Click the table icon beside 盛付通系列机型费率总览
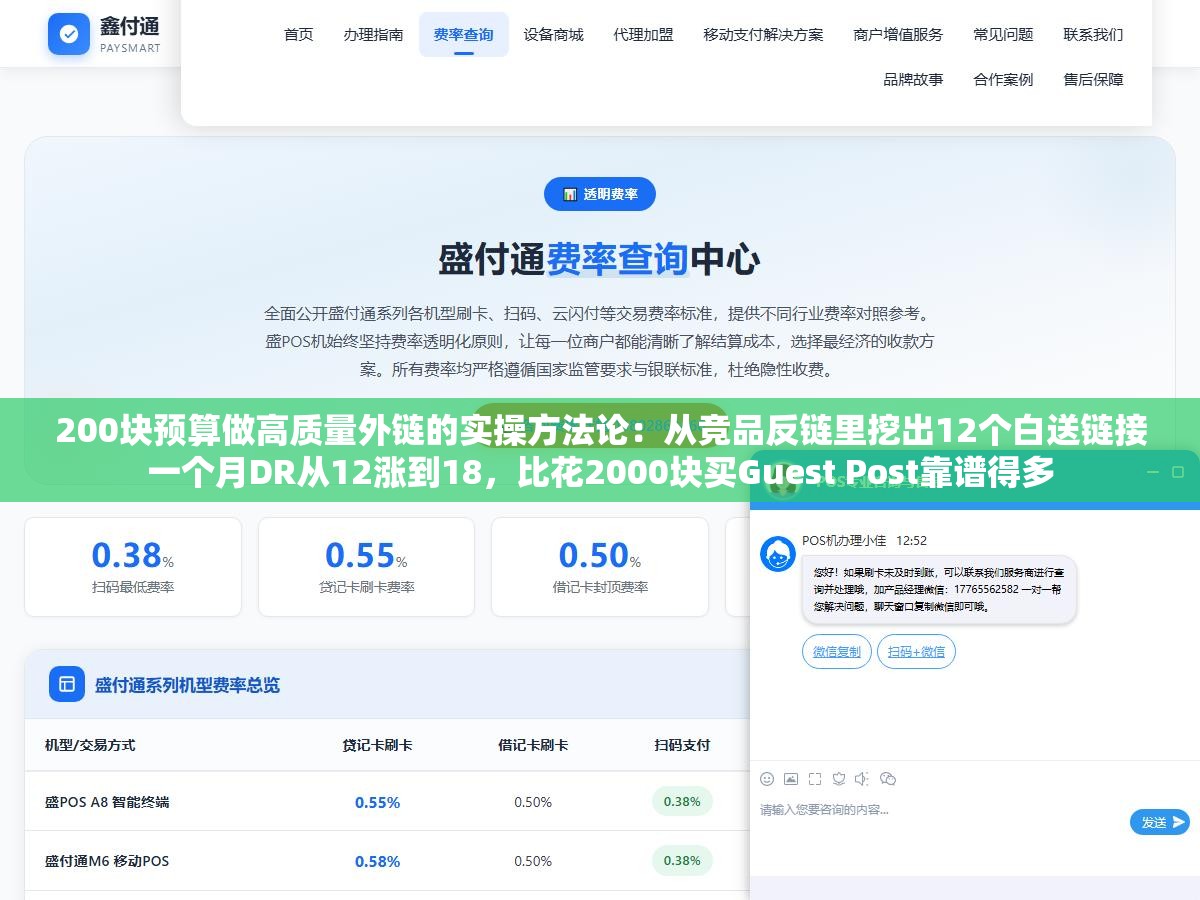This screenshot has width=1200, height=900. (x=67, y=684)
